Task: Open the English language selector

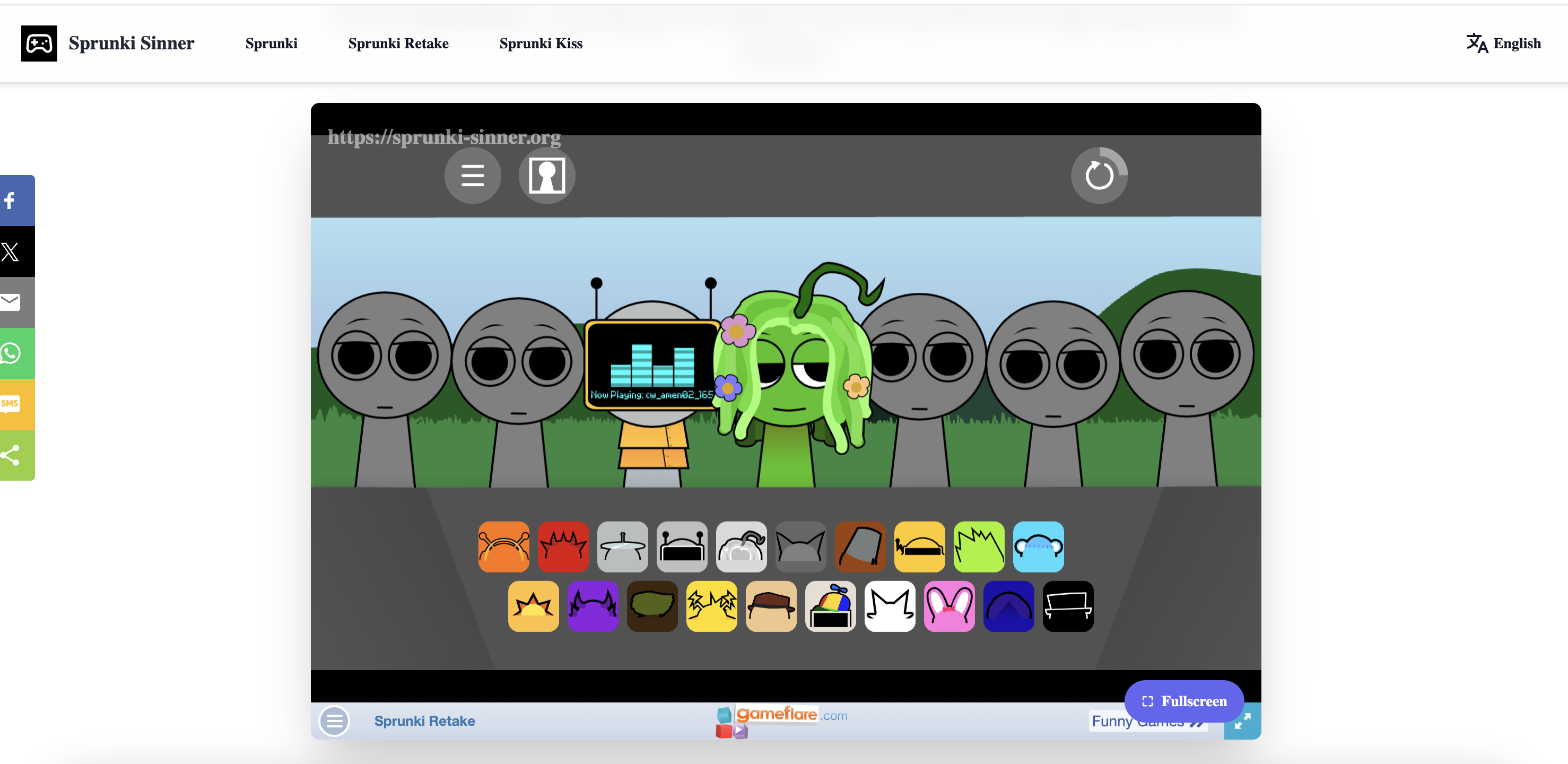Action: point(1503,43)
